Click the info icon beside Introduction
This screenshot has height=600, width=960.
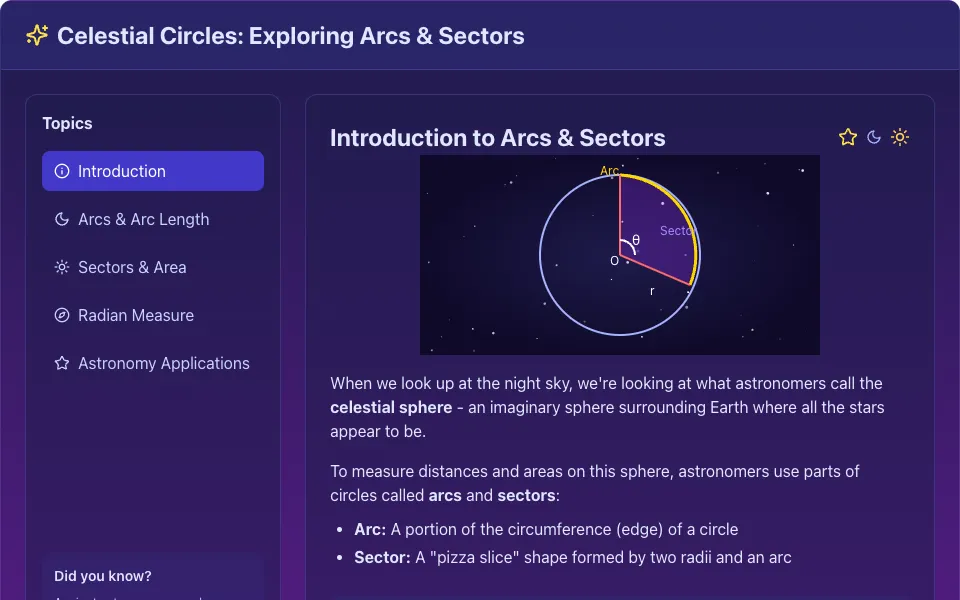[x=62, y=171]
